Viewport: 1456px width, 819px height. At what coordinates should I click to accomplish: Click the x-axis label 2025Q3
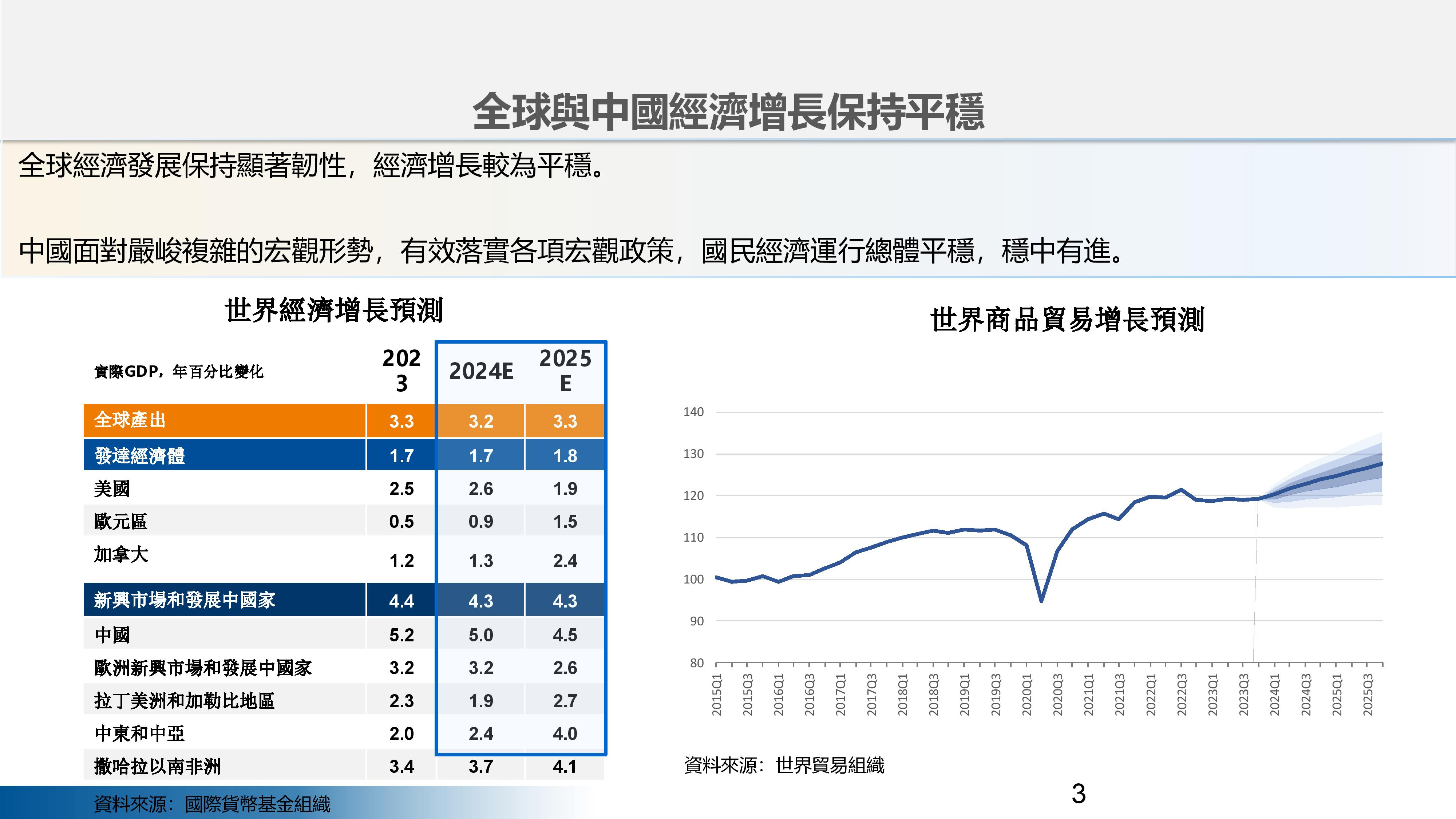pos(1368,695)
